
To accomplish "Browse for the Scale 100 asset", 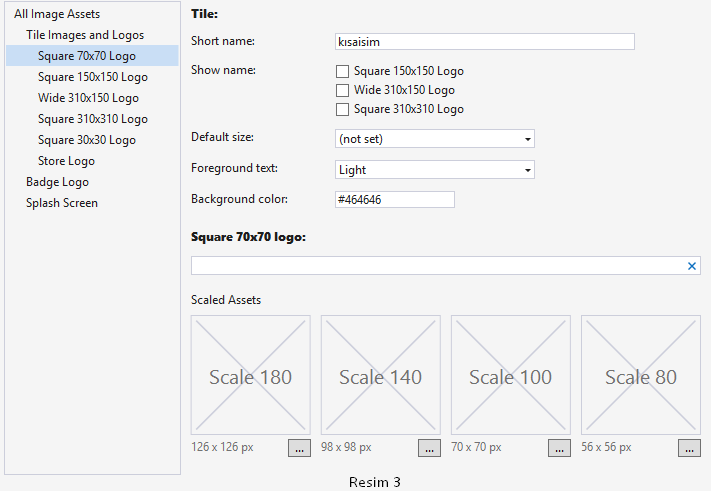I will pyautogui.click(x=559, y=448).
